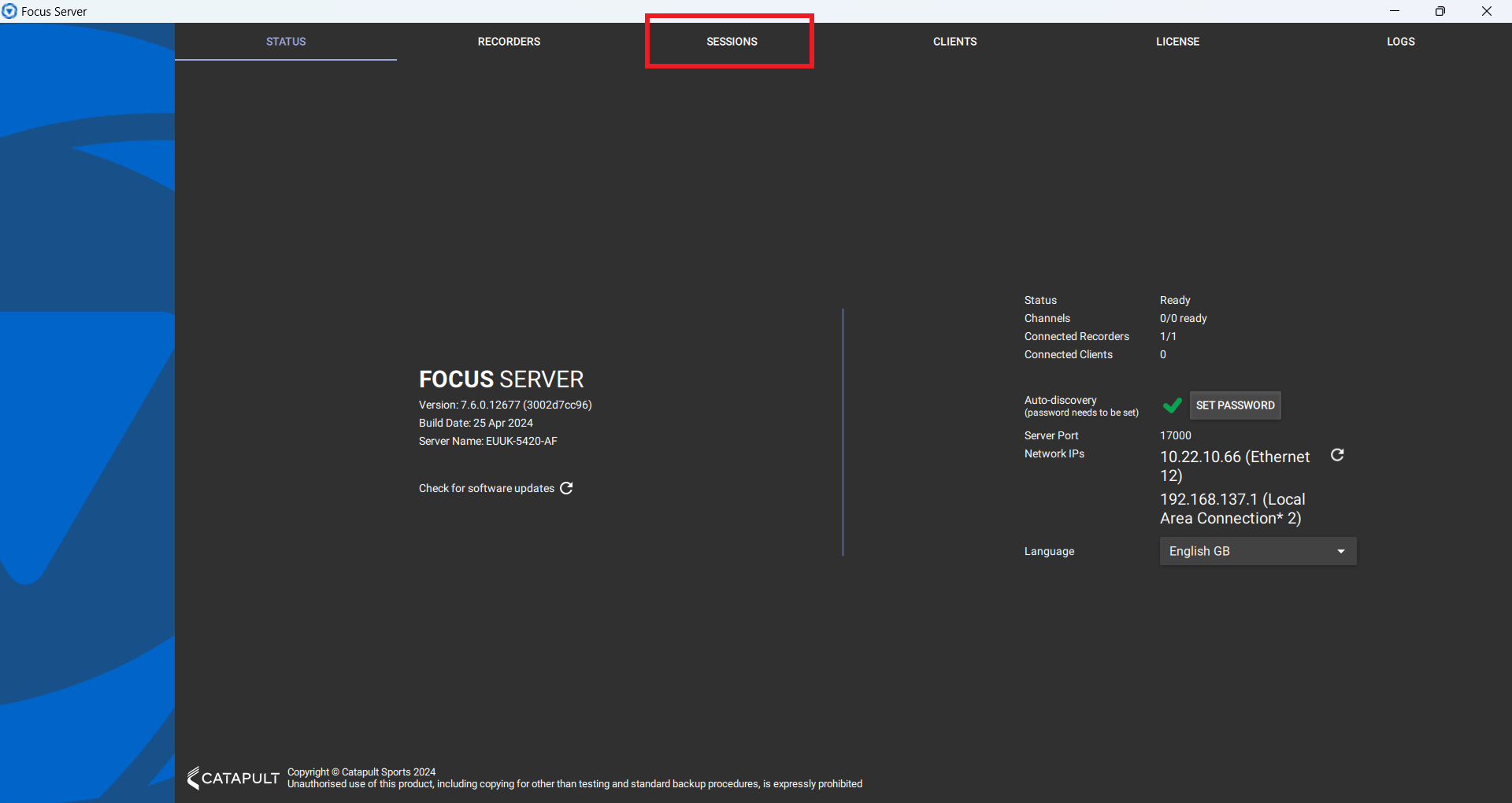Image resolution: width=1512 pixels, height=803 pixels.
Task: Open the Logs tab
Action: pos(1400,42)
